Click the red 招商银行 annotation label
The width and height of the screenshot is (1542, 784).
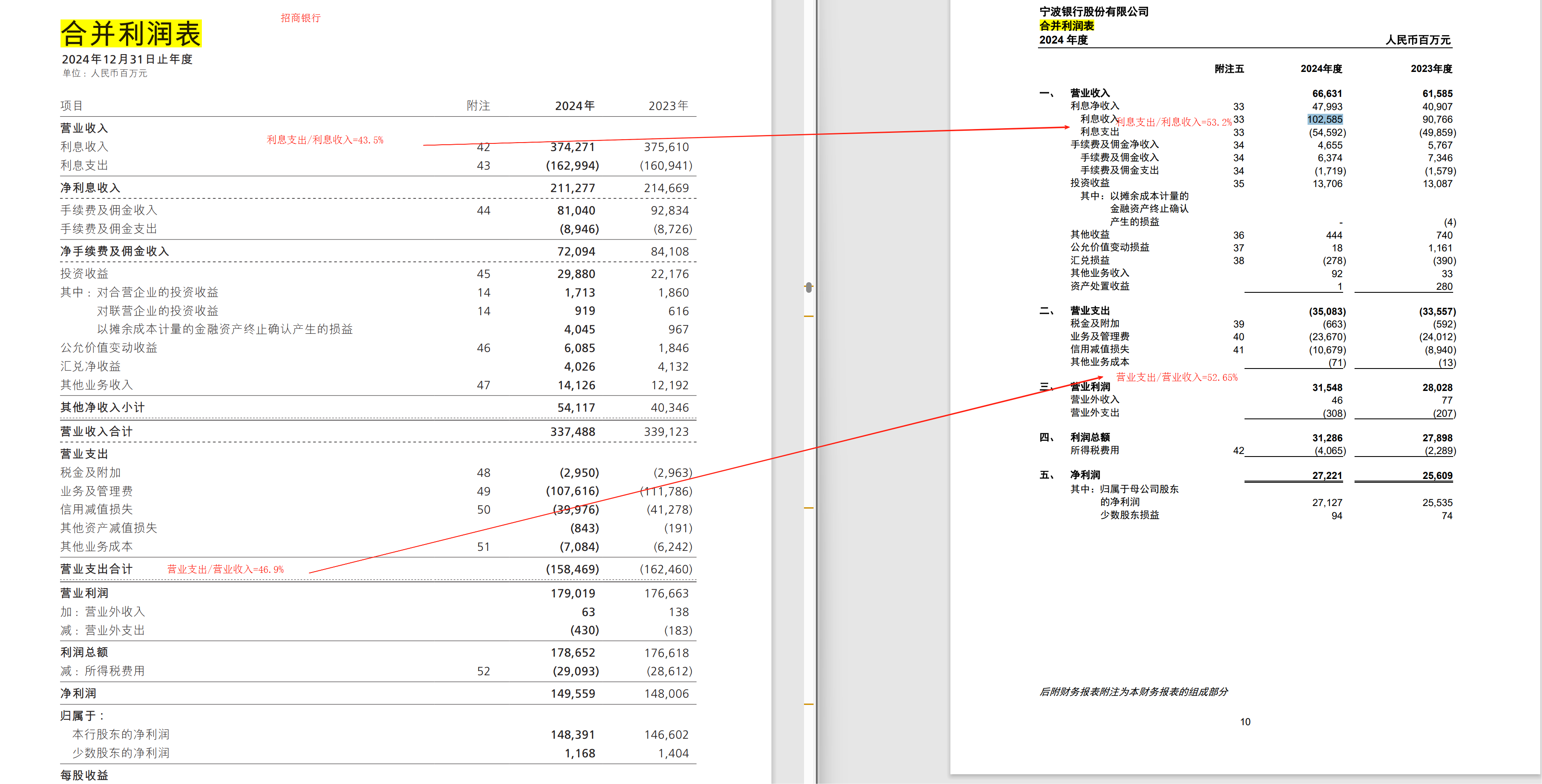tap(300, 18)
